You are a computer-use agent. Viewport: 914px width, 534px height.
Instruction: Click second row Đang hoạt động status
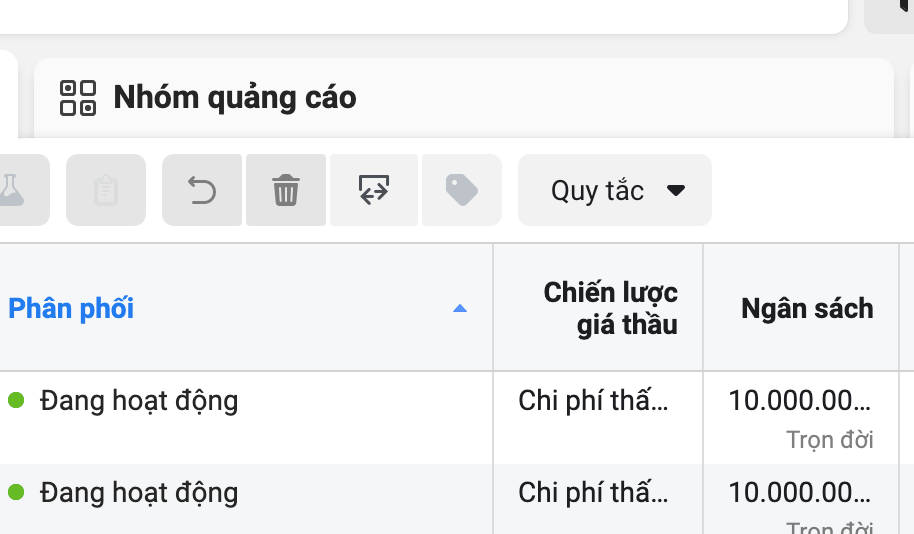pos(139,493)
